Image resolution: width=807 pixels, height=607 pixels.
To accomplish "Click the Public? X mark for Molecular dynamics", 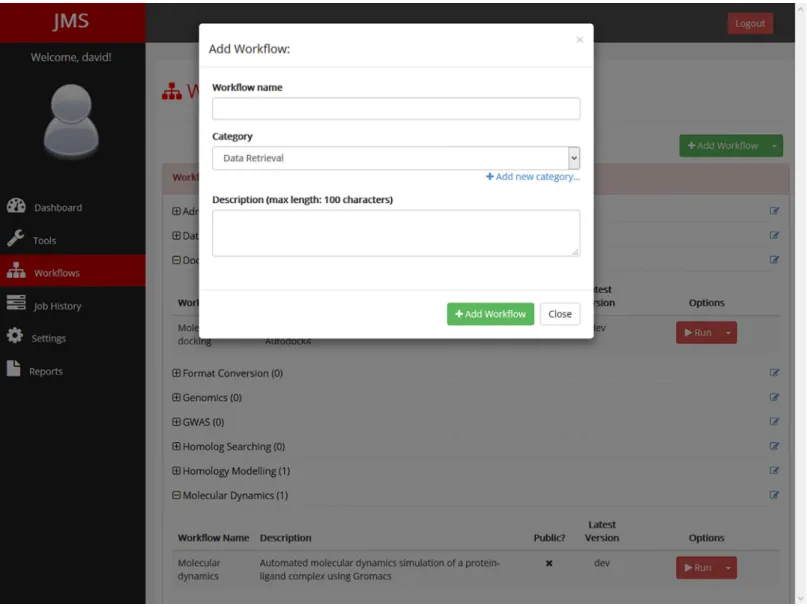I will [x=549, y=564].
